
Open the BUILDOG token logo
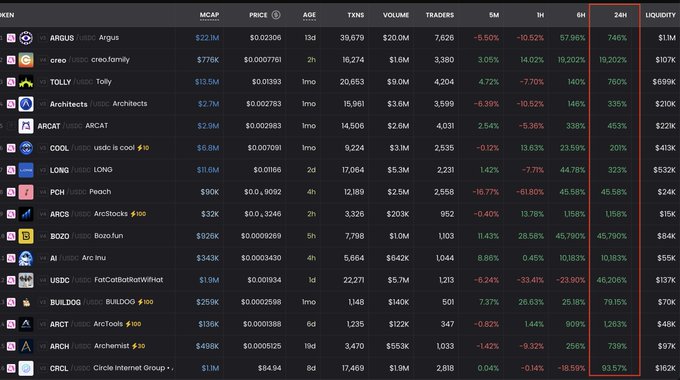click(x=26, y=302)
